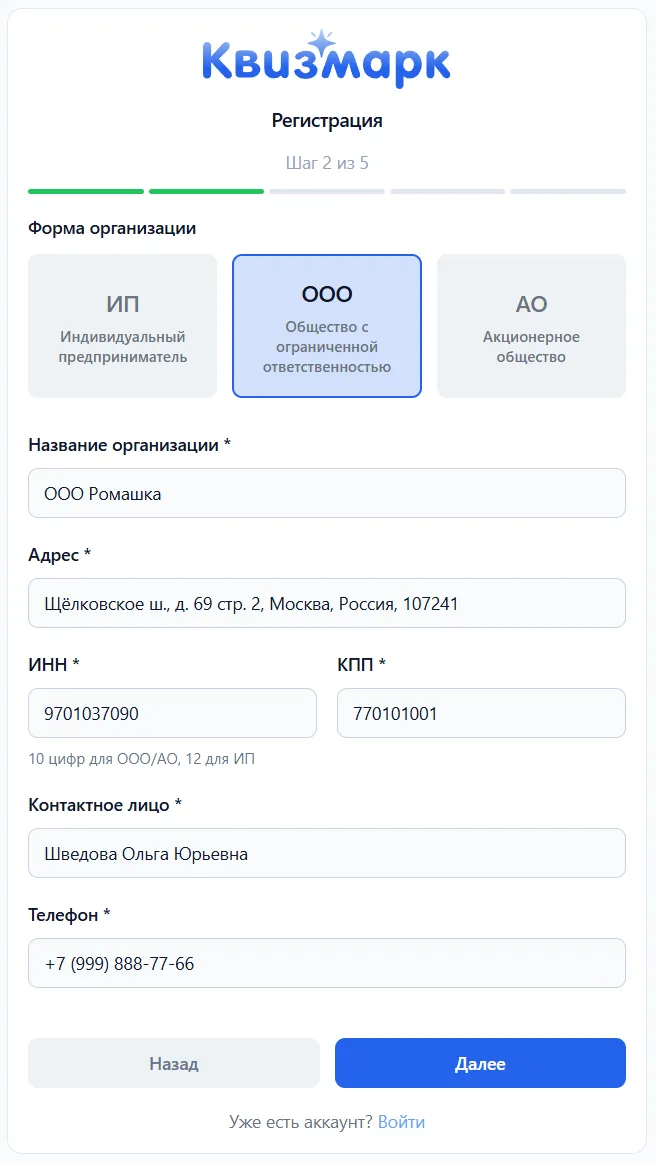656x1165 pixels.
Task: Click the fourth progress step segment
Action: coord(447,192)
